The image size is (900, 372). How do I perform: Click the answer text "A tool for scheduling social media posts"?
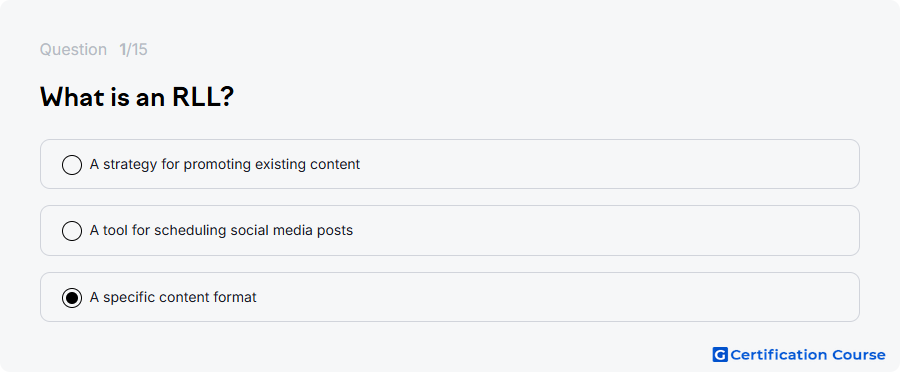tap(221, 231)
